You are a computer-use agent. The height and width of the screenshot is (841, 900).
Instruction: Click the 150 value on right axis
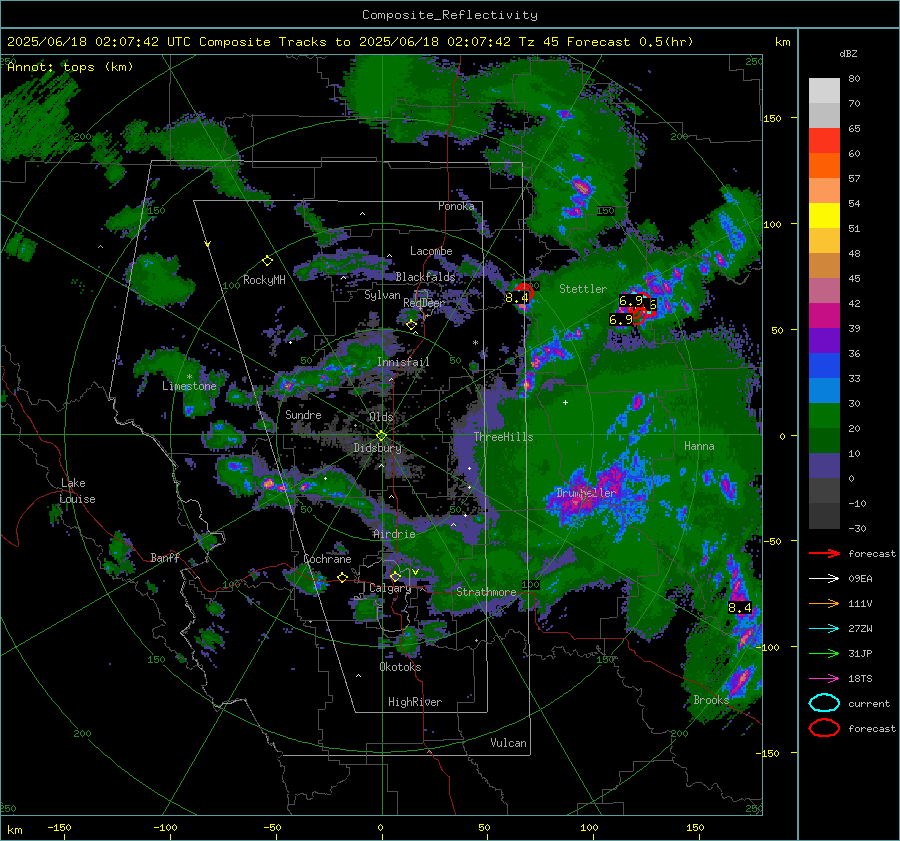[x=772, y=118]
